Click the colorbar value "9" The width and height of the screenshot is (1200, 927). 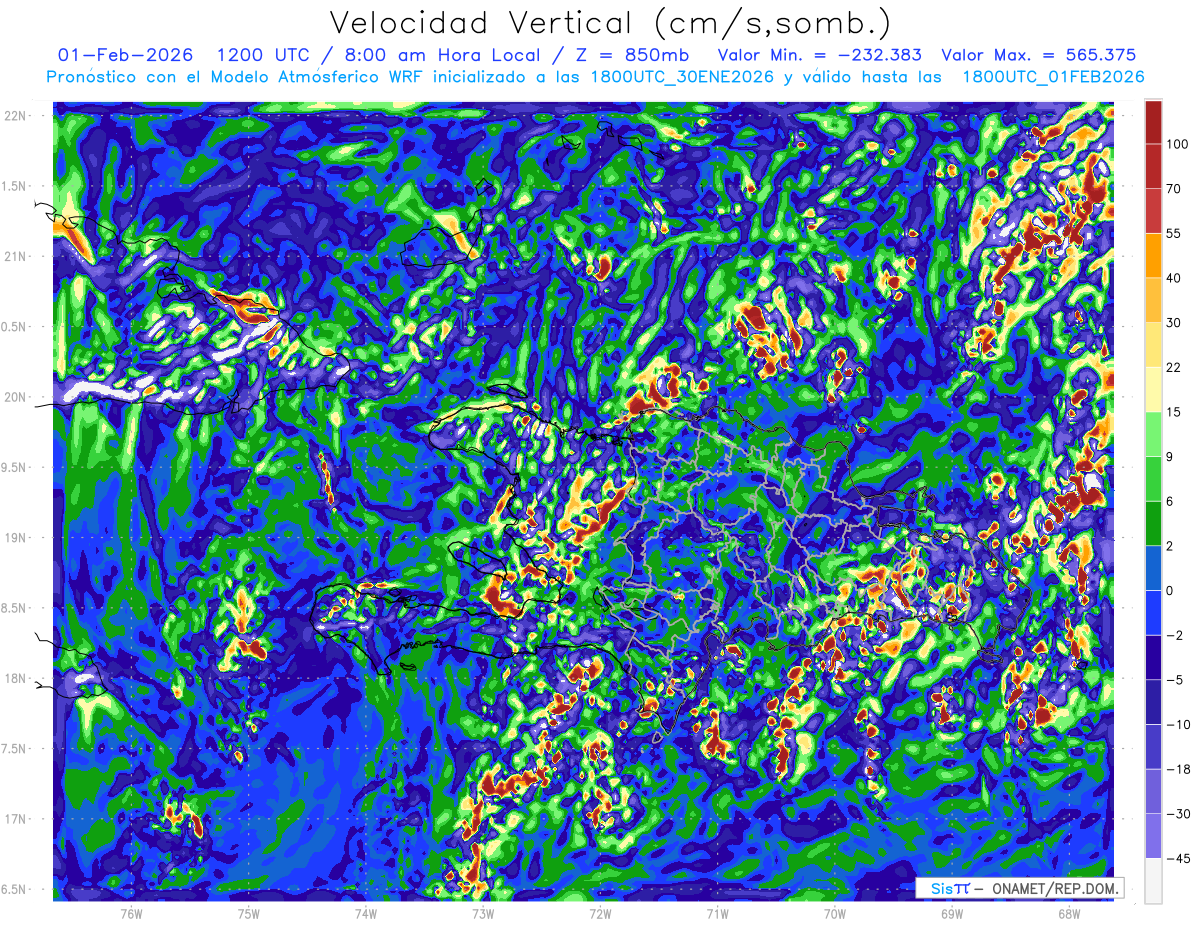pyautogui.click(x=1170, y=456)
